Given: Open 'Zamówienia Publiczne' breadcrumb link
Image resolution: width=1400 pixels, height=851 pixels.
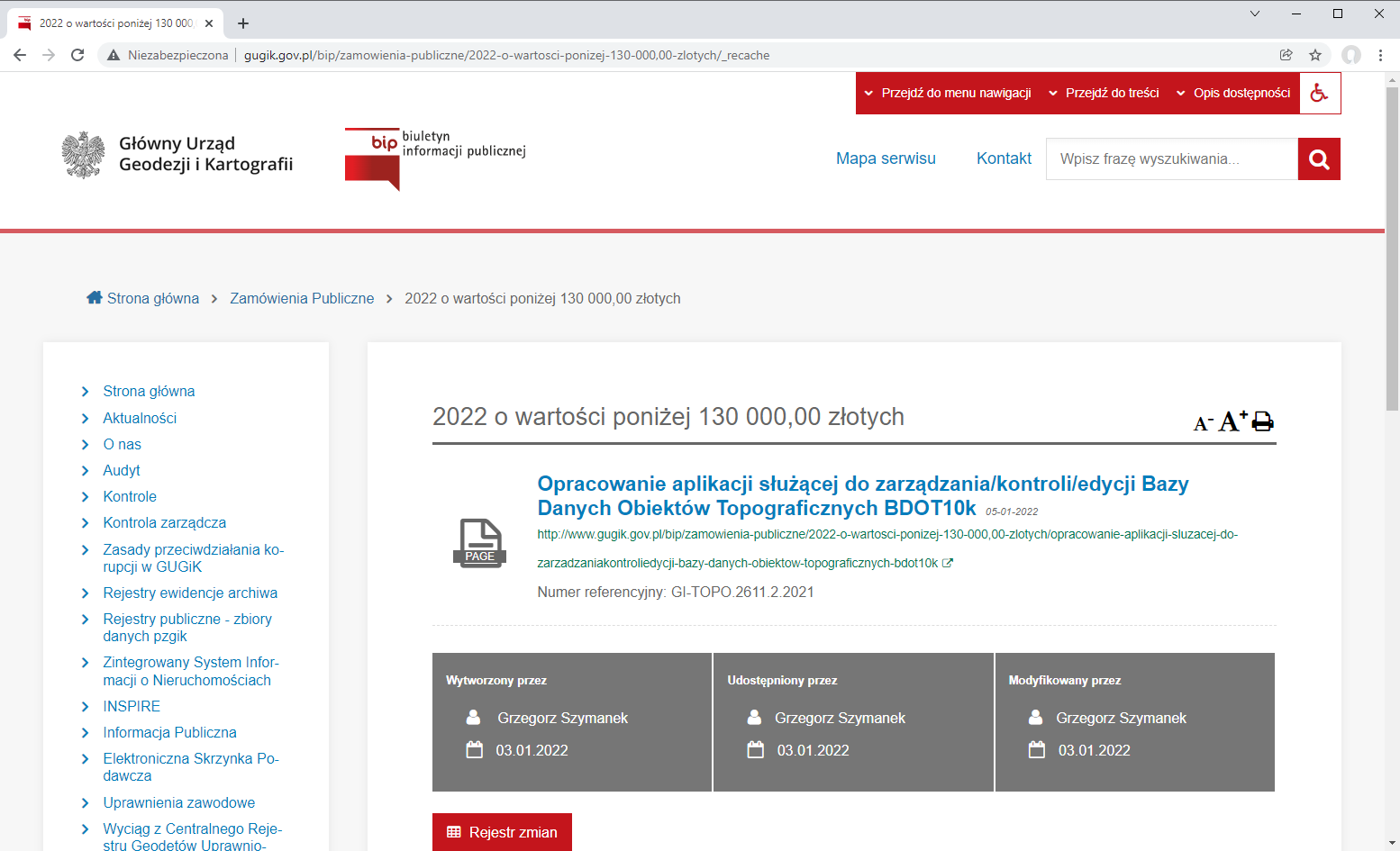Looking at the screenshot, I should point(302,298).
